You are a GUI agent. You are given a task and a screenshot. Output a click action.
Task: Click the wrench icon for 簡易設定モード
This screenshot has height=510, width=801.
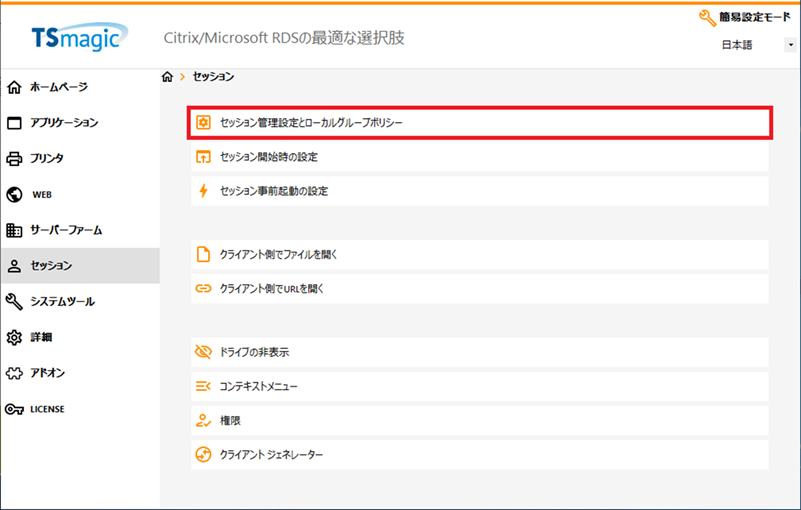coord(707,17)
